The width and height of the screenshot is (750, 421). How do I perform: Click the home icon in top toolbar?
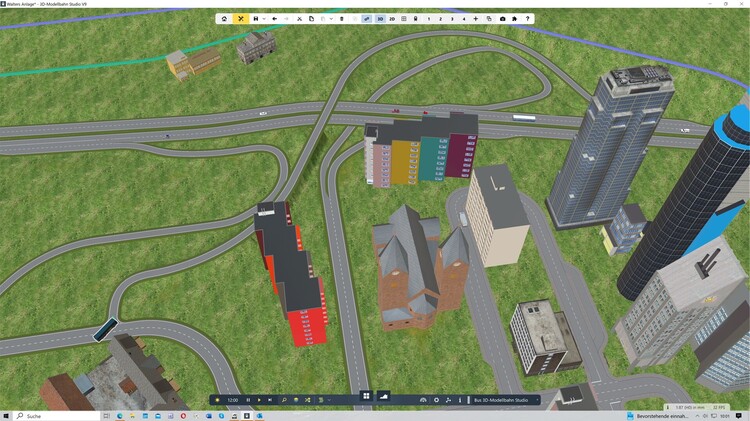[224, 19]
